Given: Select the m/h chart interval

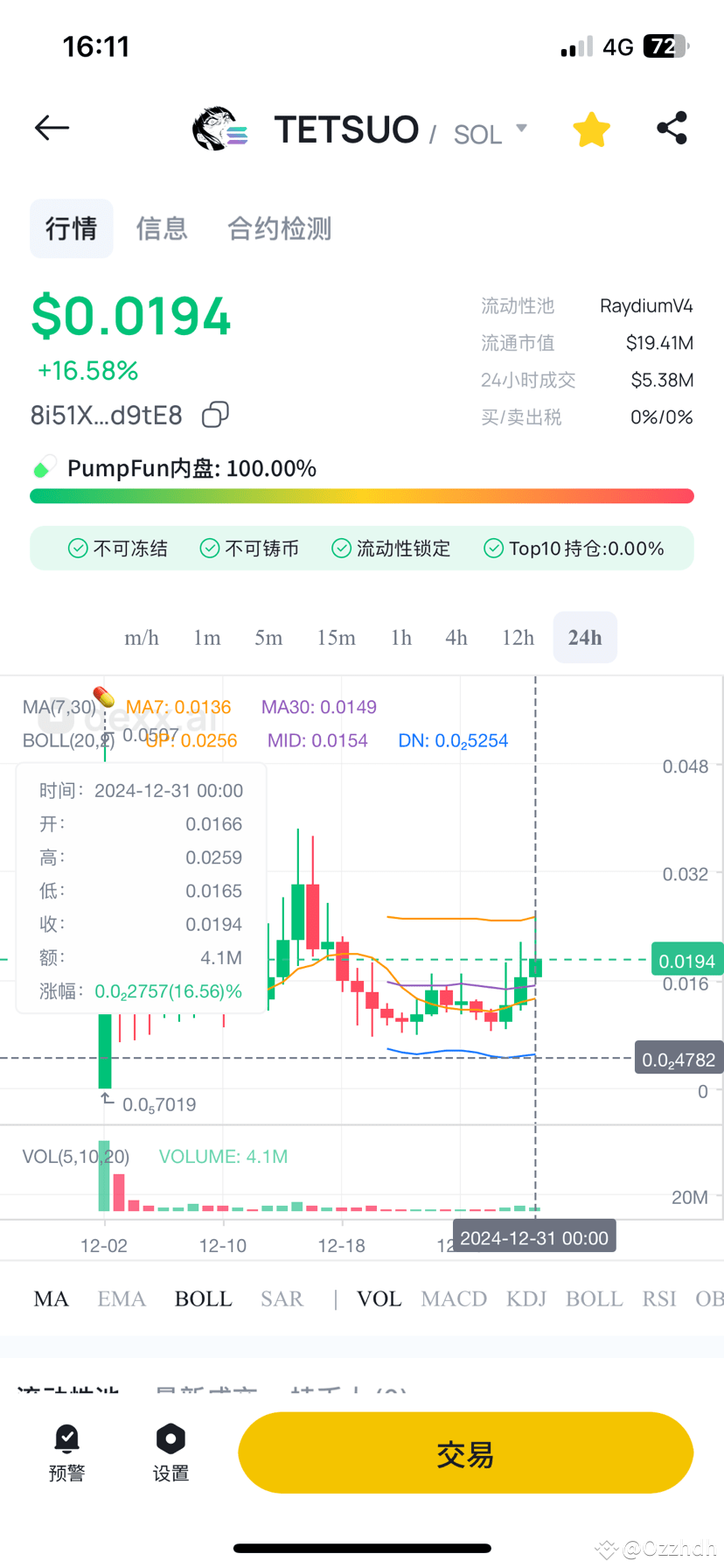Looking at the screenshot, I should (142, 638).
